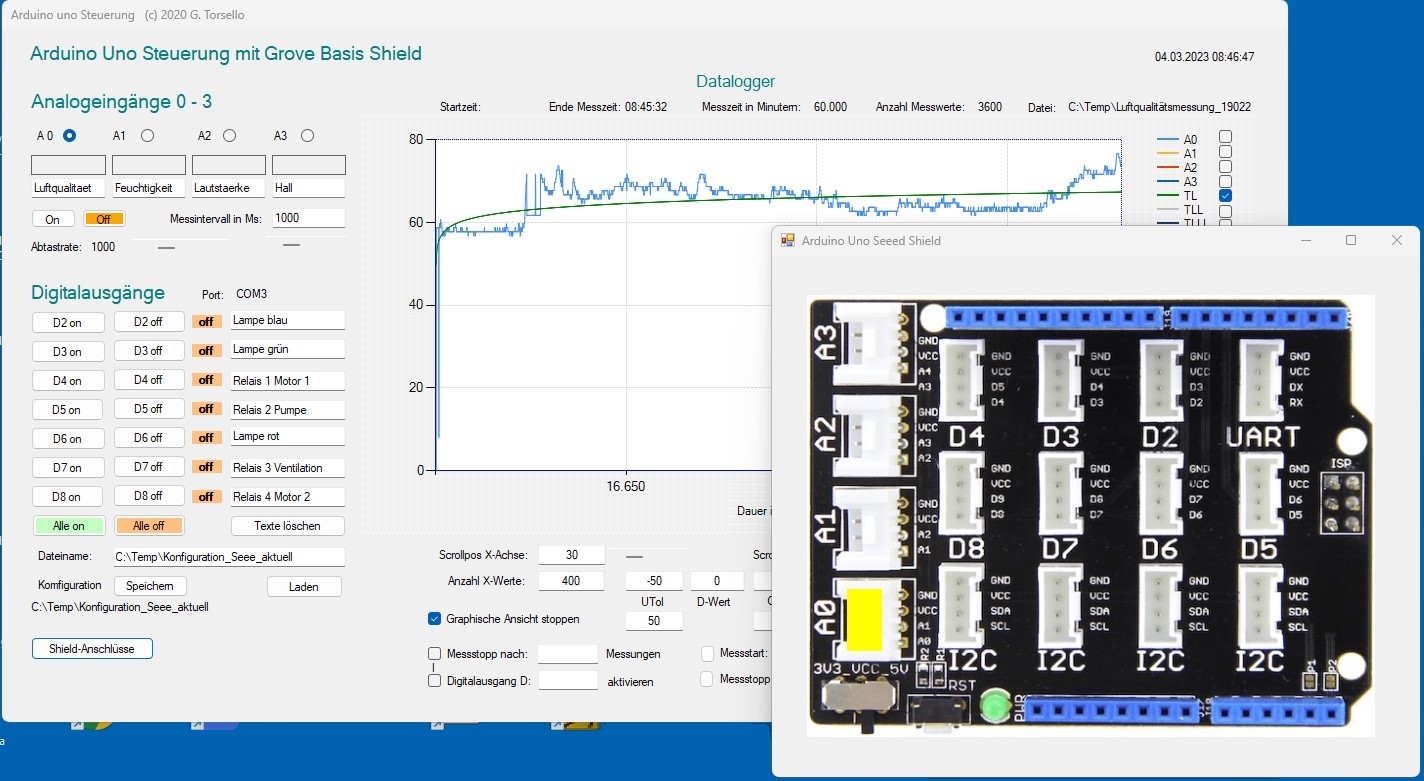Screen dimensions: 1424x781
Task: Click the 'Scrollpos X-Achse' value field
Action: 571,555
